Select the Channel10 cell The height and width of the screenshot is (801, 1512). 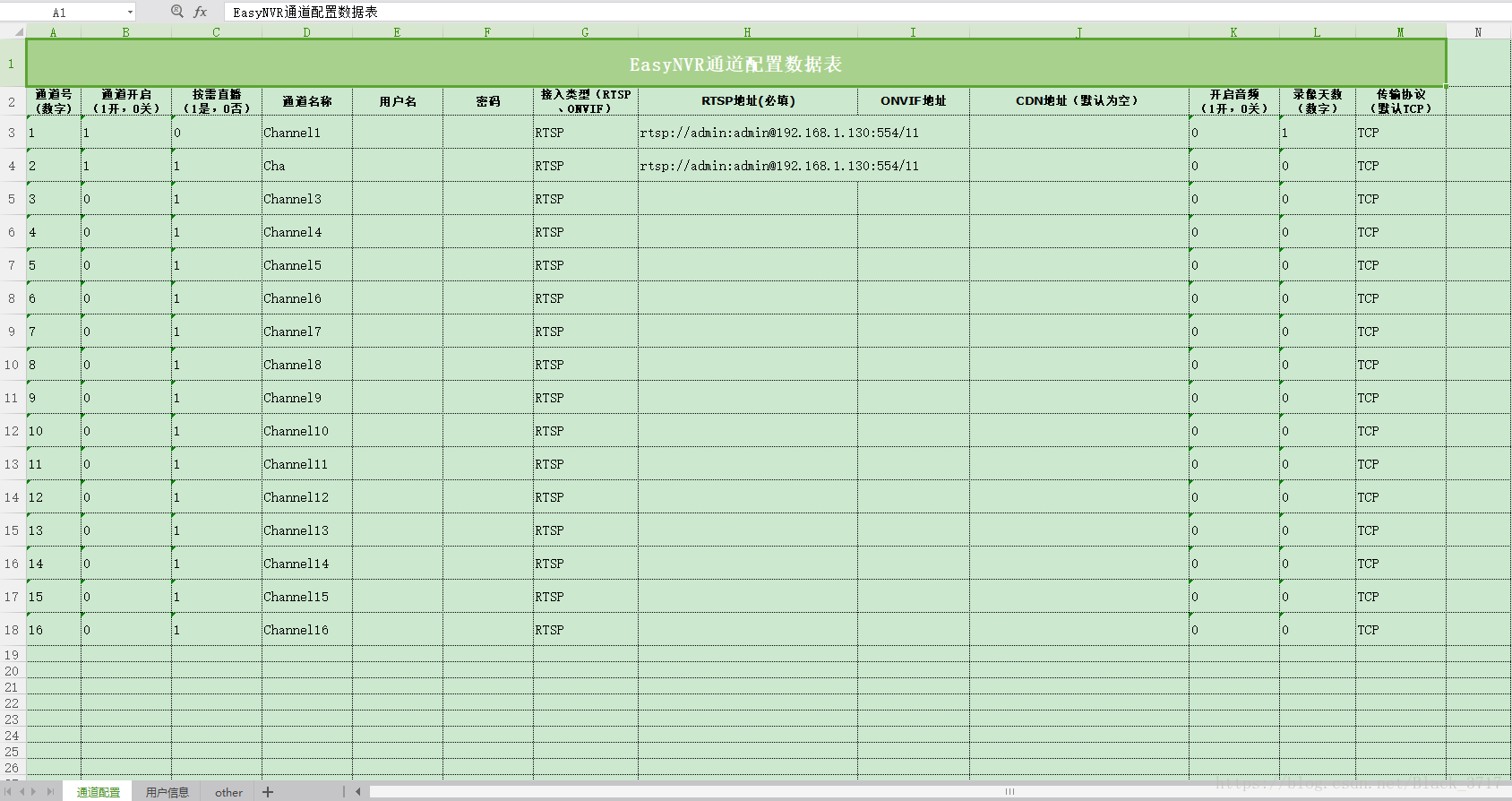point(307,431)
